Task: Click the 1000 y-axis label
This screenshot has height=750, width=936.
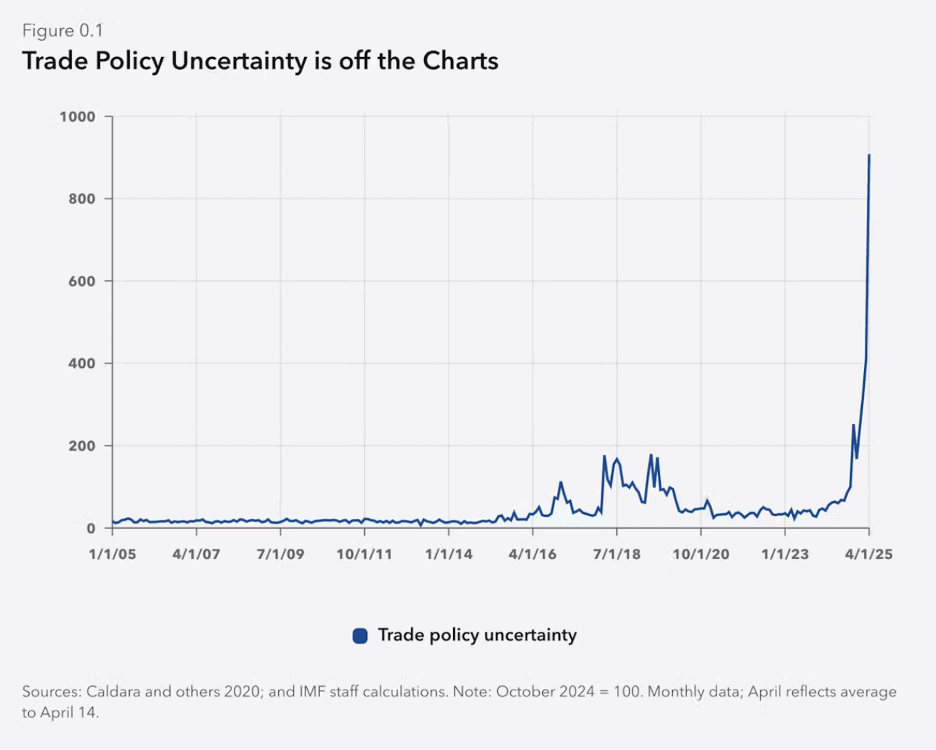Action: coord(77,117)
